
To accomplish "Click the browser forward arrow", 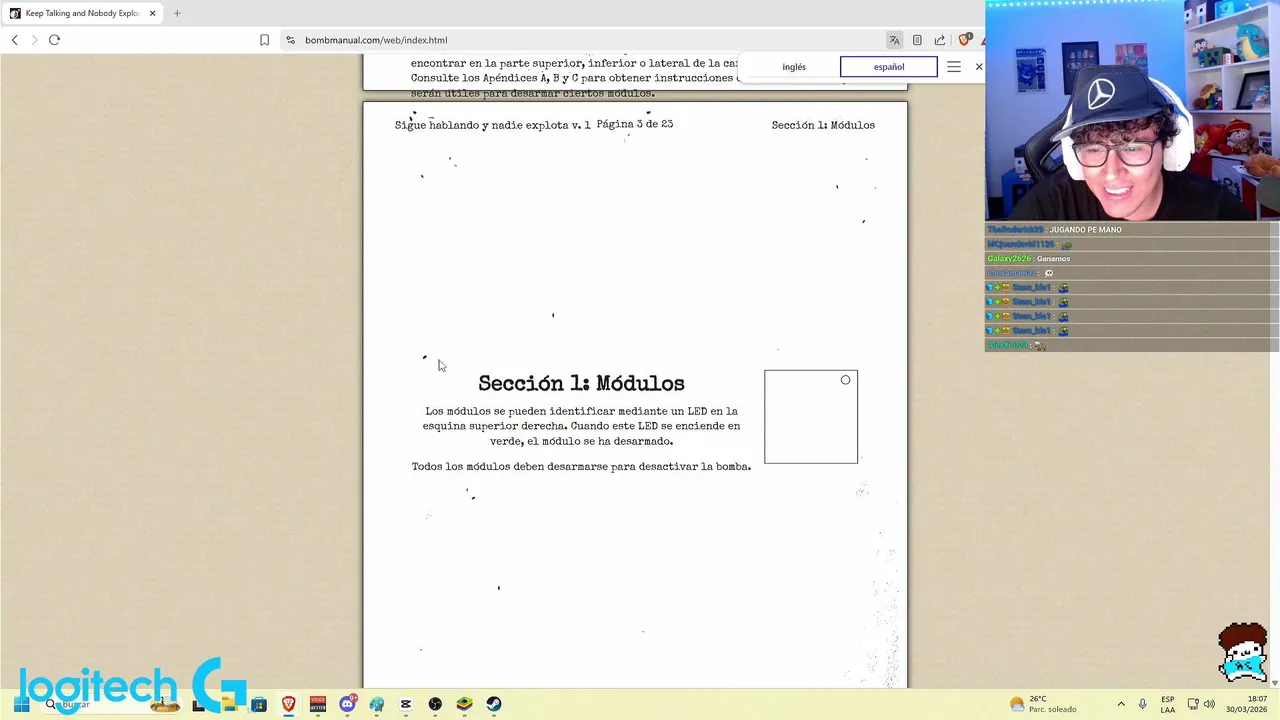I will click(34, 40).
